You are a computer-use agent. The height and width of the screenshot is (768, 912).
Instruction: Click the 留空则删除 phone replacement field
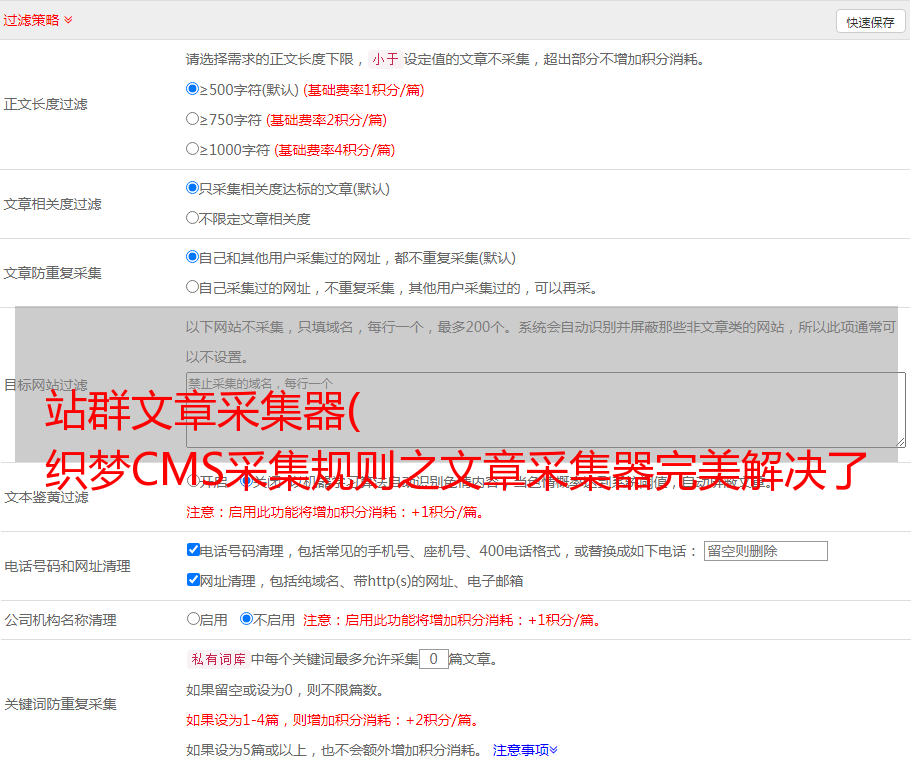[x=765, y=551]
